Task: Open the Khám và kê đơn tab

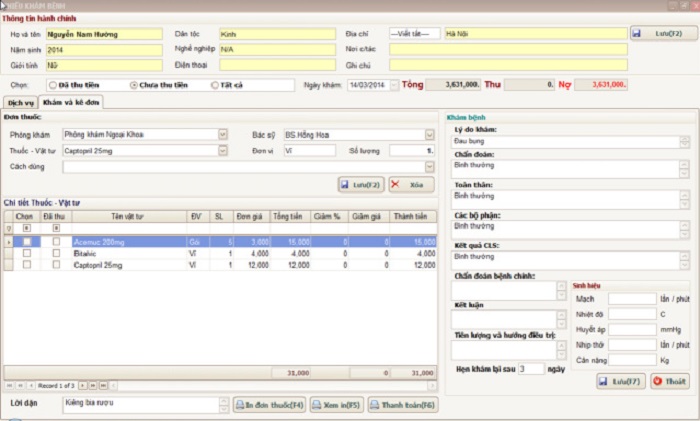Action: tap(72, 102)
